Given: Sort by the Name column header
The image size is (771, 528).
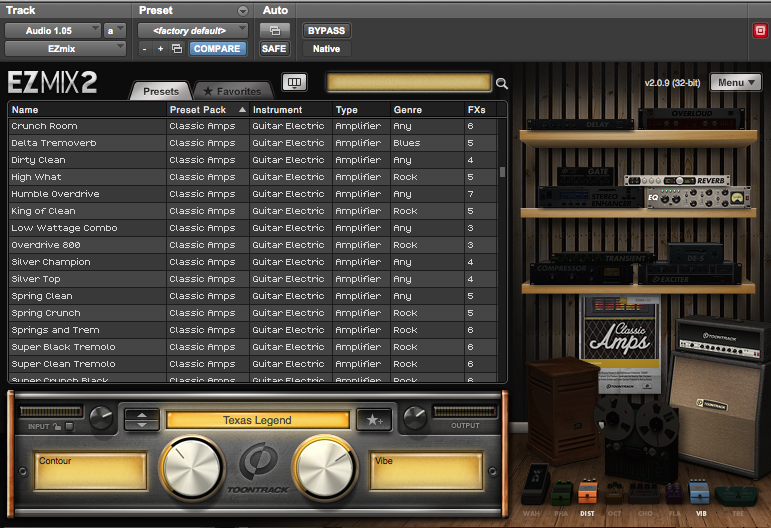Looking at the screenshot, I should click(87, 110).
